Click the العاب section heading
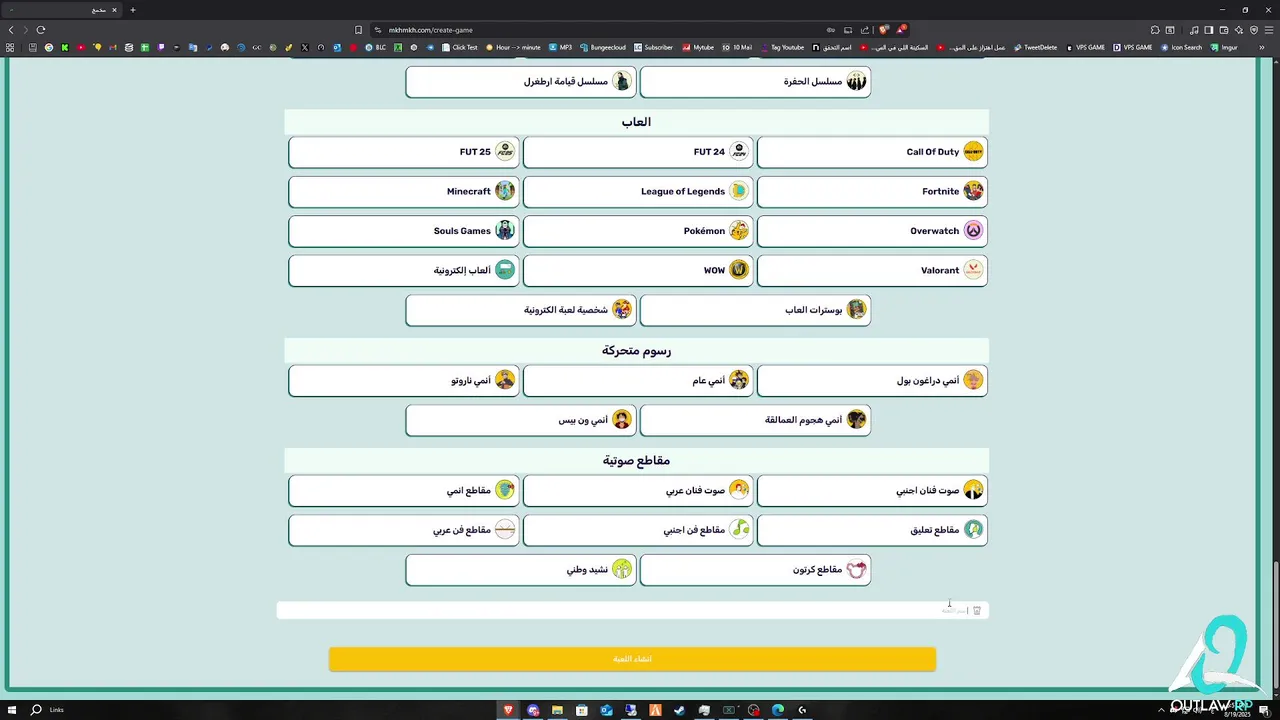This screenshot has width=1280, height=720. click(x=636, y=122)
